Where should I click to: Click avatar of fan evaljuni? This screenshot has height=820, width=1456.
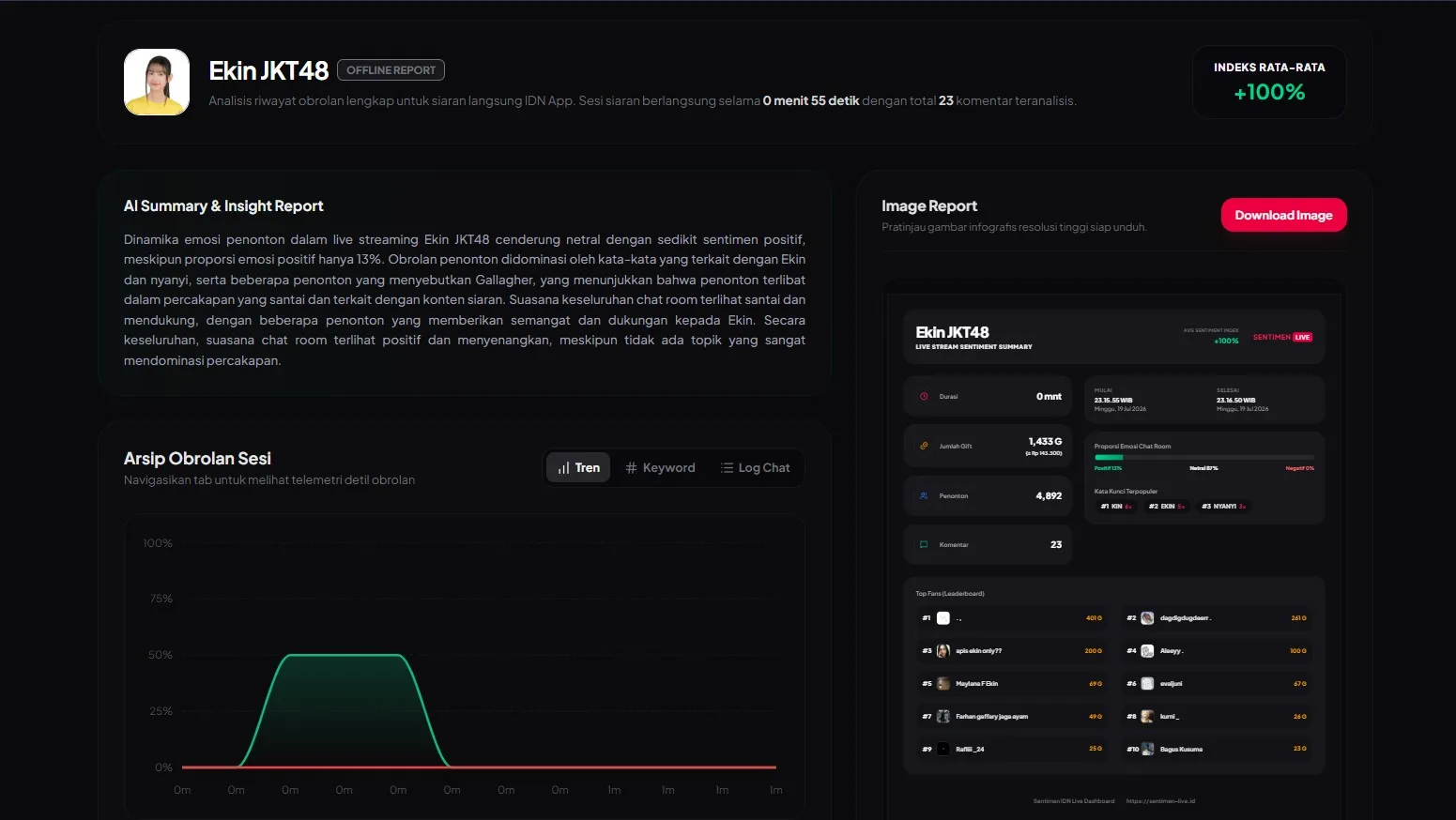pyautogui.click(x=1147, y=683)
